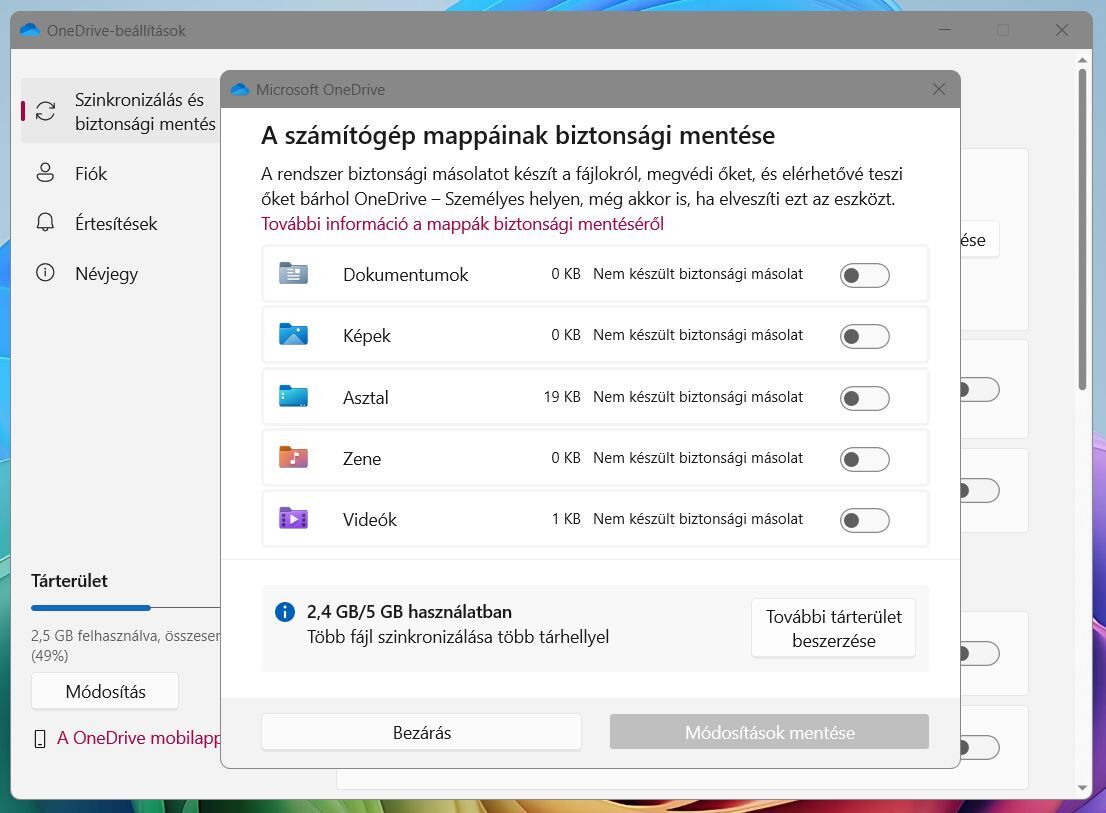Click the Bezárás button
The height and width of the screenshot is (813, 1106).
[421, 732]
